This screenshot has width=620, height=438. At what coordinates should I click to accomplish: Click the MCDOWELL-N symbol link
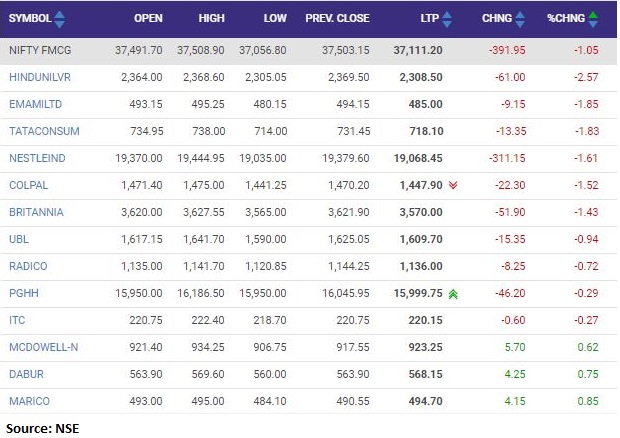42,347
